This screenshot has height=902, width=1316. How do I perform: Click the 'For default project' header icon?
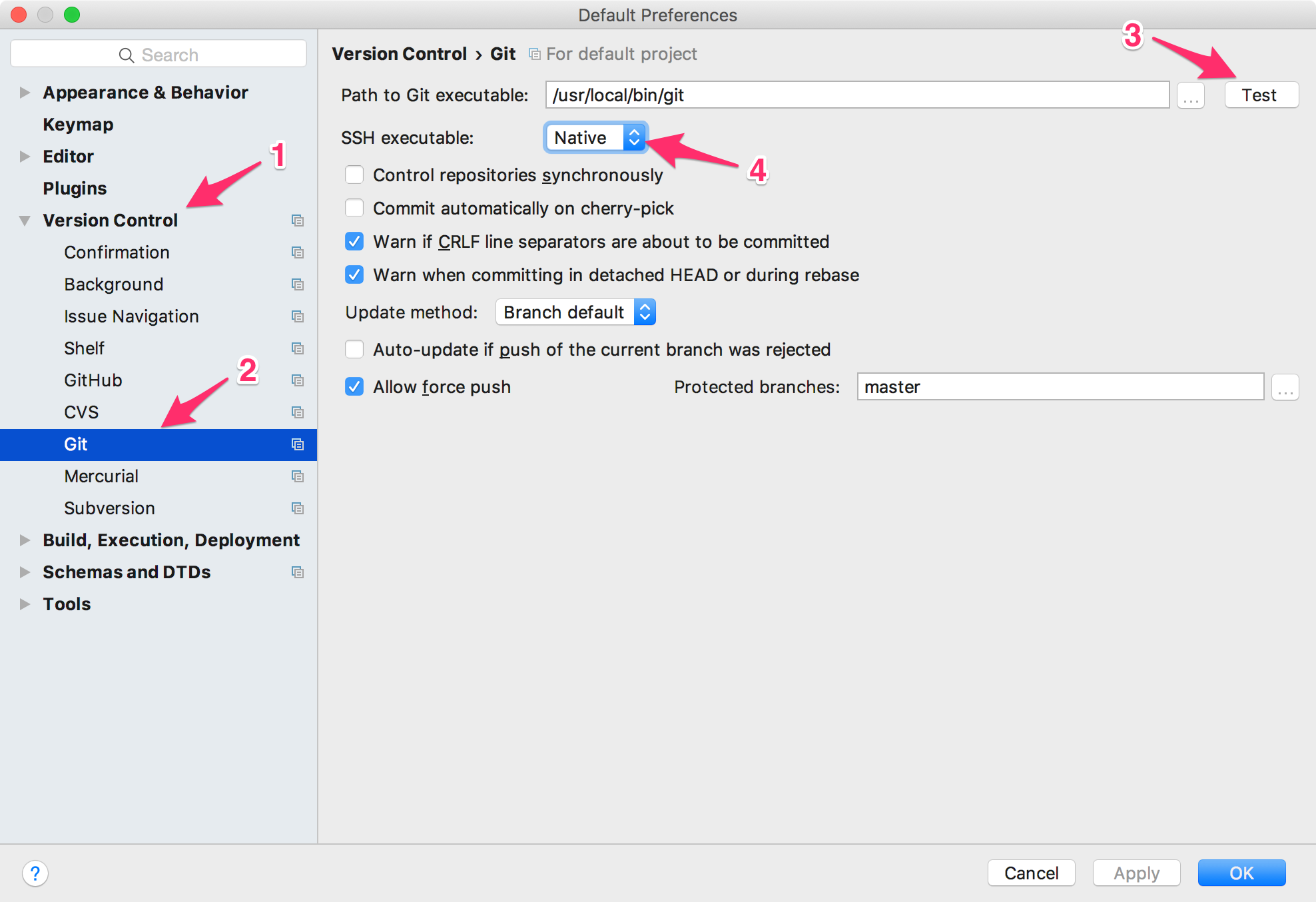tap(534, 54)
